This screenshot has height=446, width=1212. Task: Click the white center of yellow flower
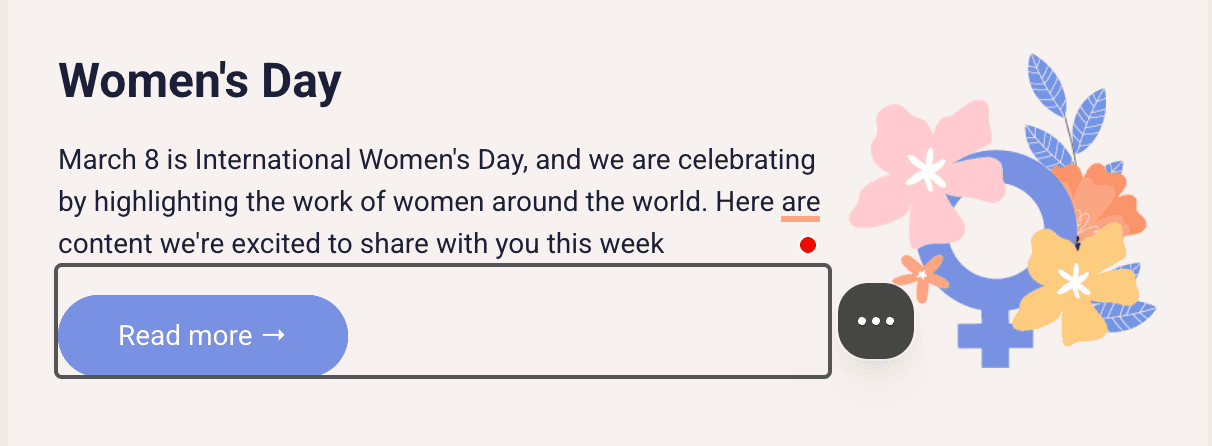[1075, 281]
